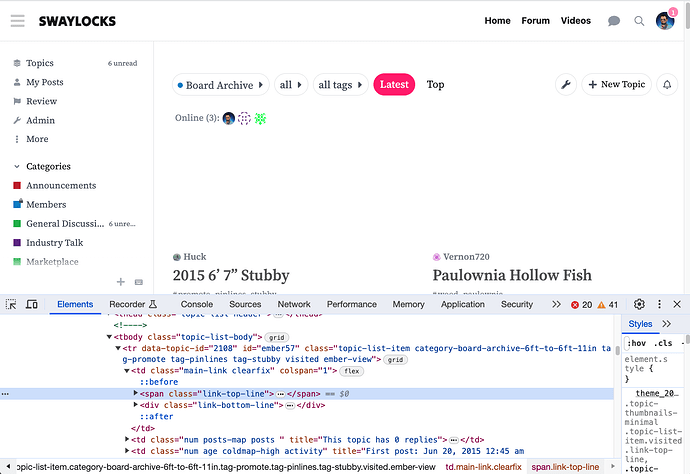Image resolution: width=690 pixels, height=474 pixels.
Task: Toggle grid badge on tr element
Action: 395,360
